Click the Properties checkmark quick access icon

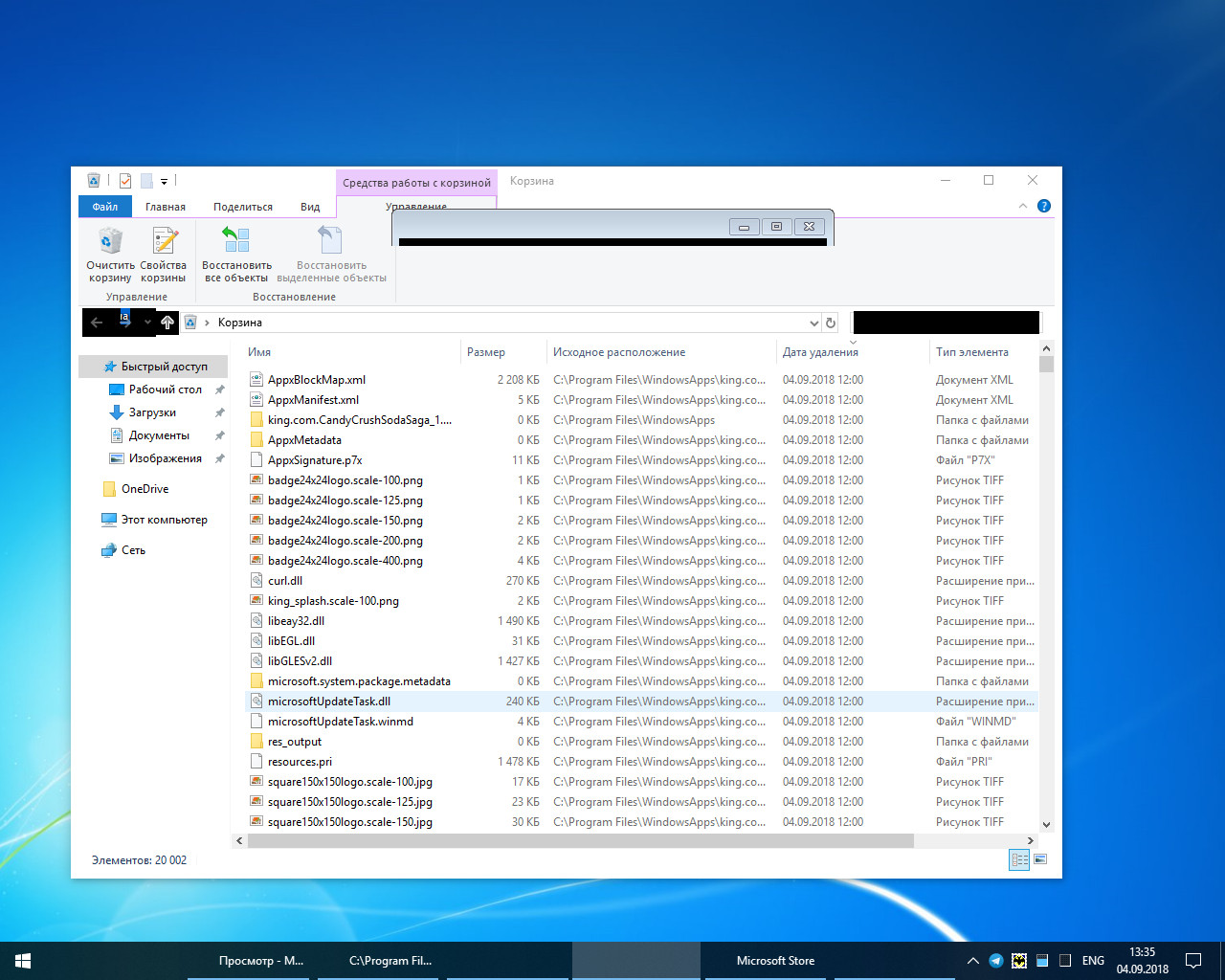[124, 180]
